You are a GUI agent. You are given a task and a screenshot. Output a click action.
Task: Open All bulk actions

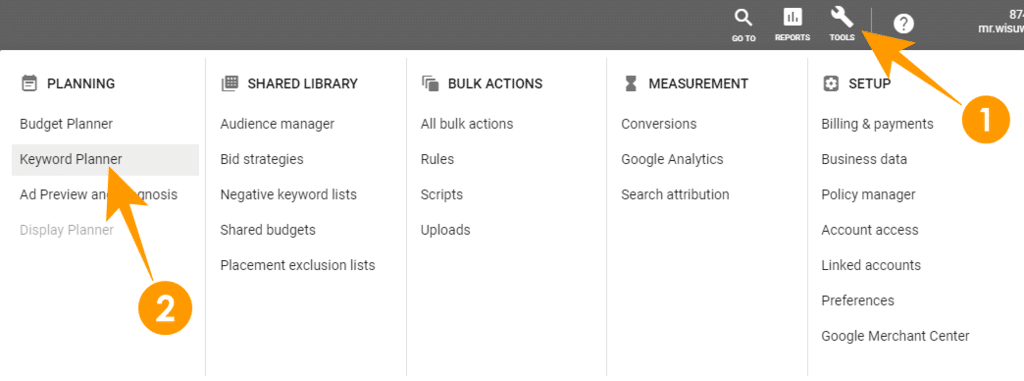(467, 124)
